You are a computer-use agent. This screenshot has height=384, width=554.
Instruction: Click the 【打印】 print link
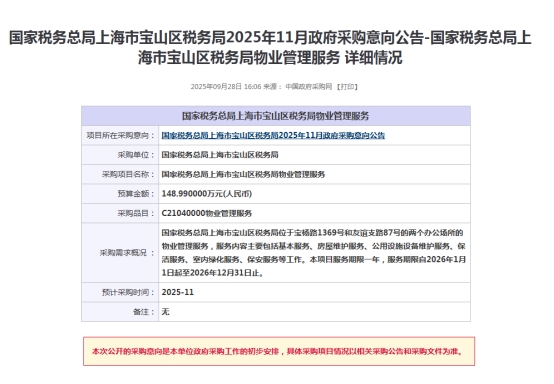347,87
